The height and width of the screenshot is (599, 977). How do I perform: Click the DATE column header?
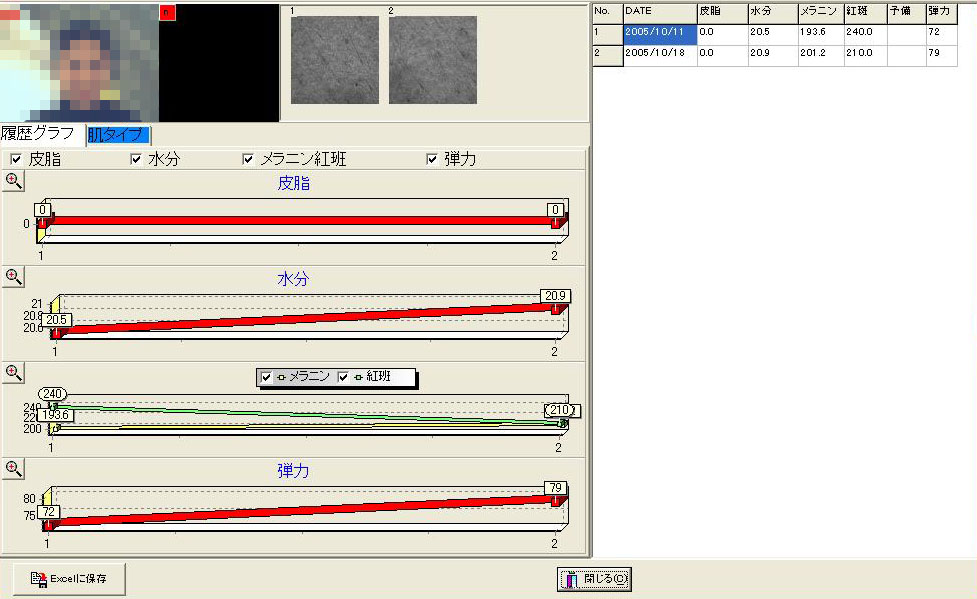point(660,13)
